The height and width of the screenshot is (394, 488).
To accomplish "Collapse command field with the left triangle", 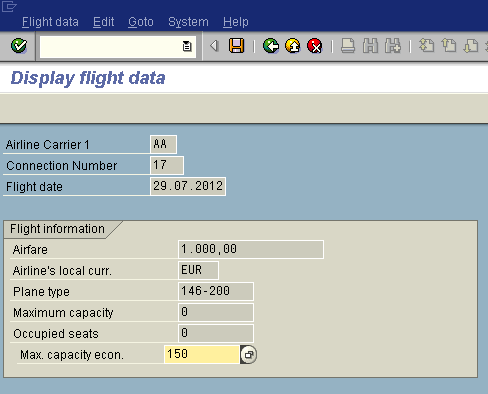I will 214,46.
